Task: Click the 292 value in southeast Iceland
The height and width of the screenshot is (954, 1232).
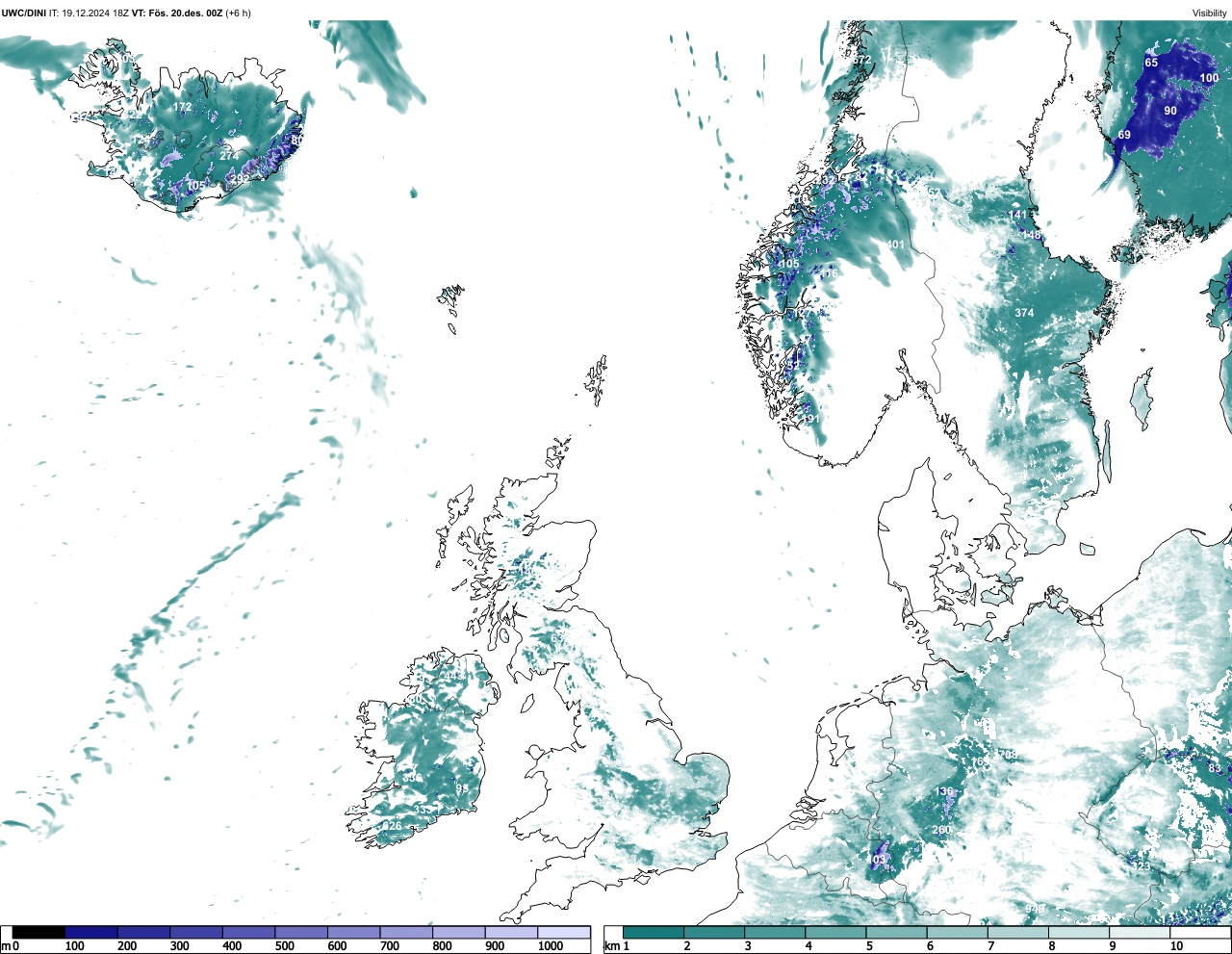Action: tap(240, 179)
